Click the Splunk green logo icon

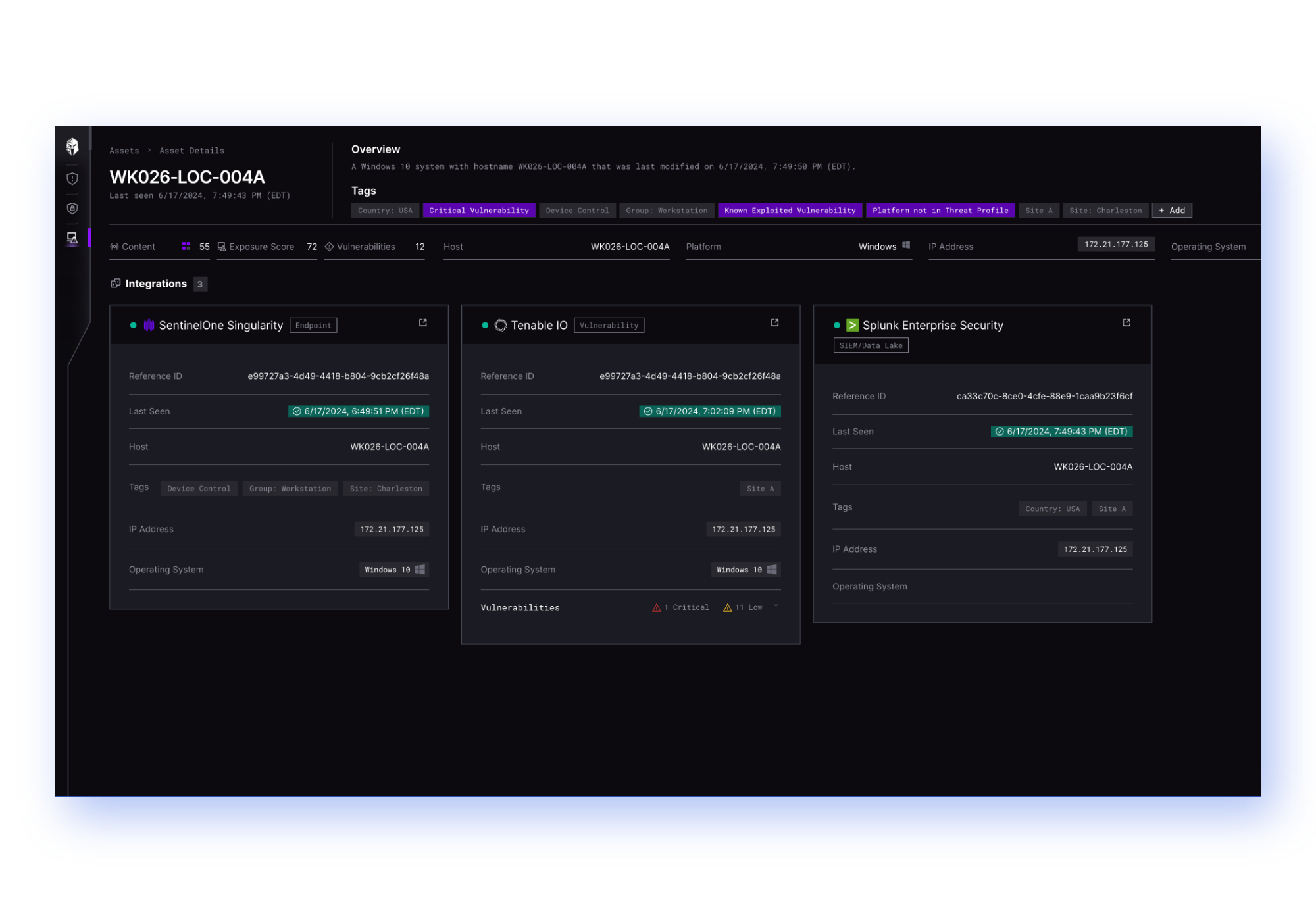852,325
